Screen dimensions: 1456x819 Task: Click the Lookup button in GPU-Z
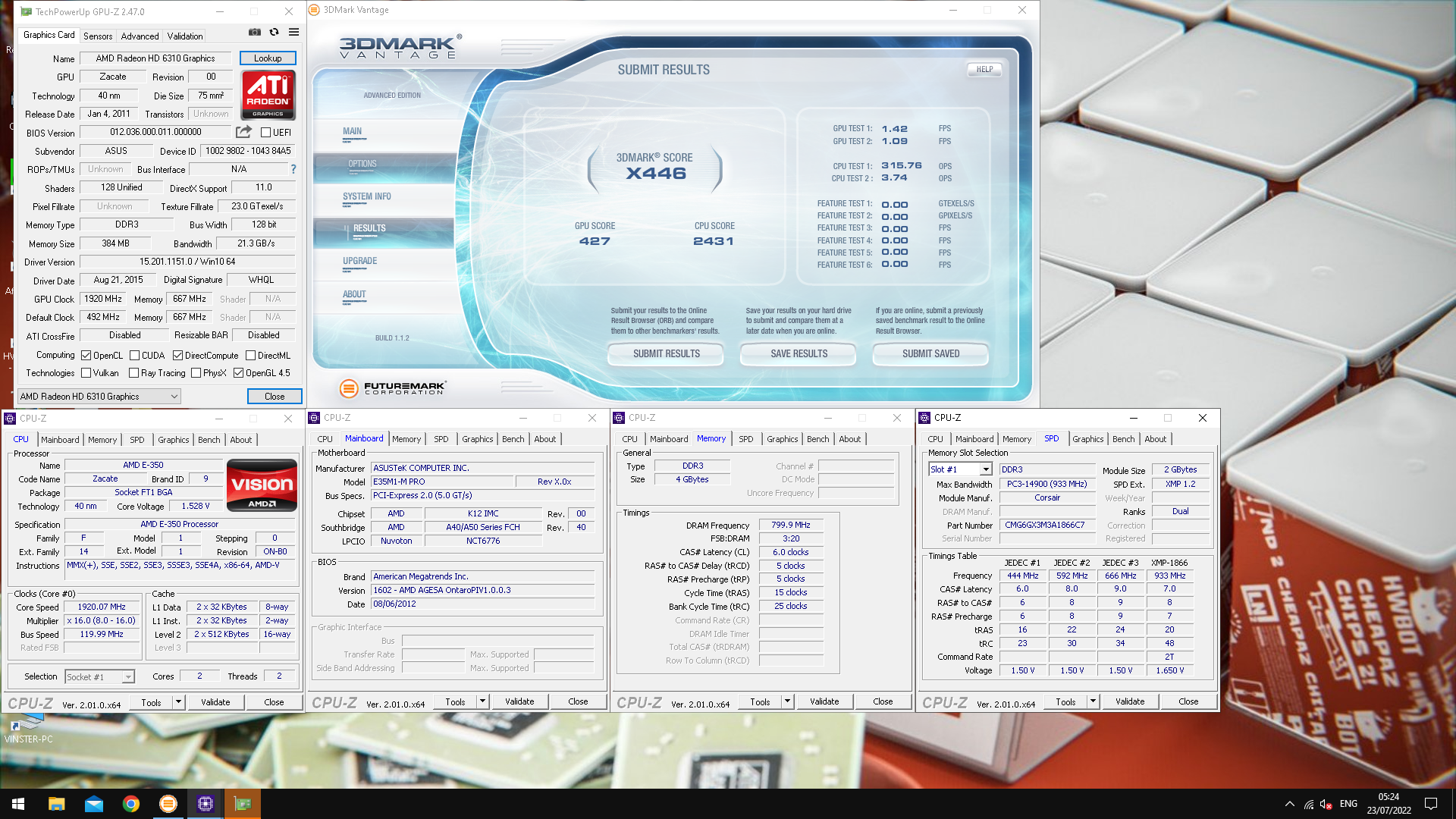point(268,58)
